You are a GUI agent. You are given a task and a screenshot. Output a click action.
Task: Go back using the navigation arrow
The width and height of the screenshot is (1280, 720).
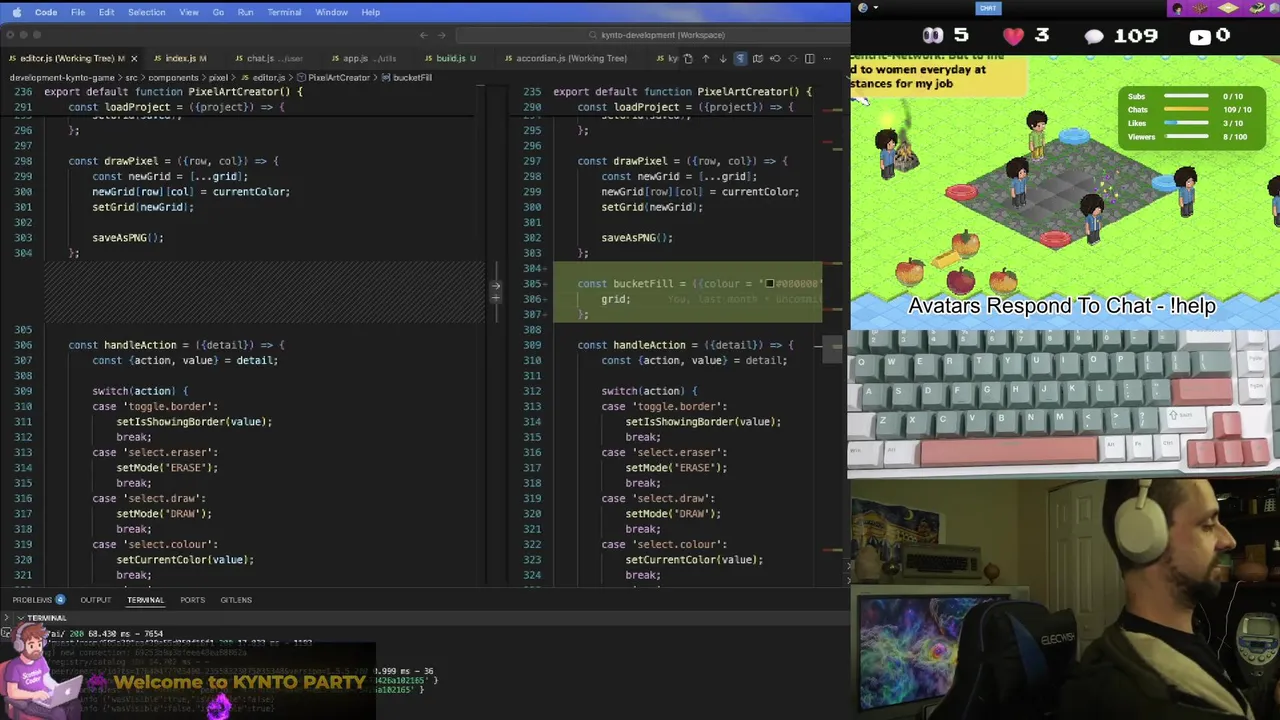(423, 35)
